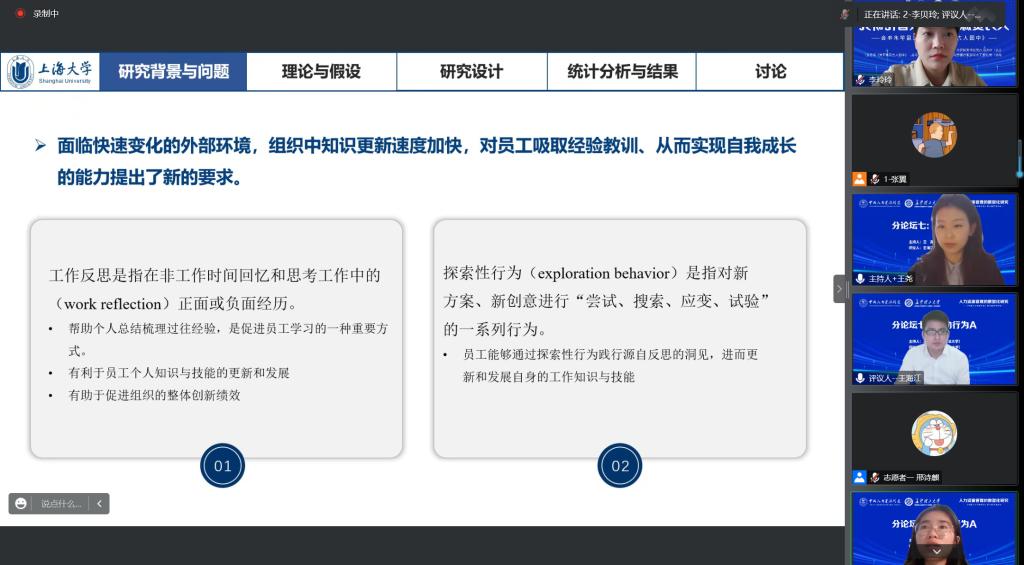
Task: Click the arrow bullet before 面临快速变化
Action: (x=40, y=145)
